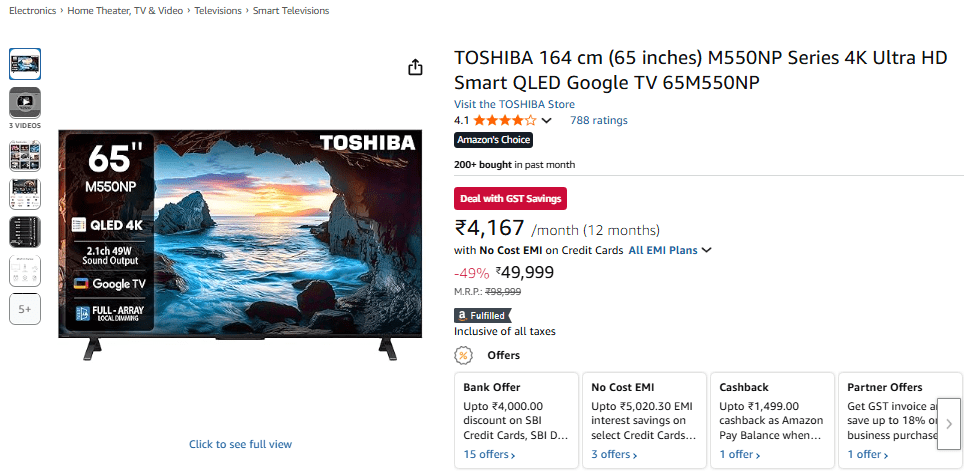Image resolution: width=972 pixels, height=471 pixels.
Task: Open the All EMI Plans dropdown
Action: (x=670, y=250)
